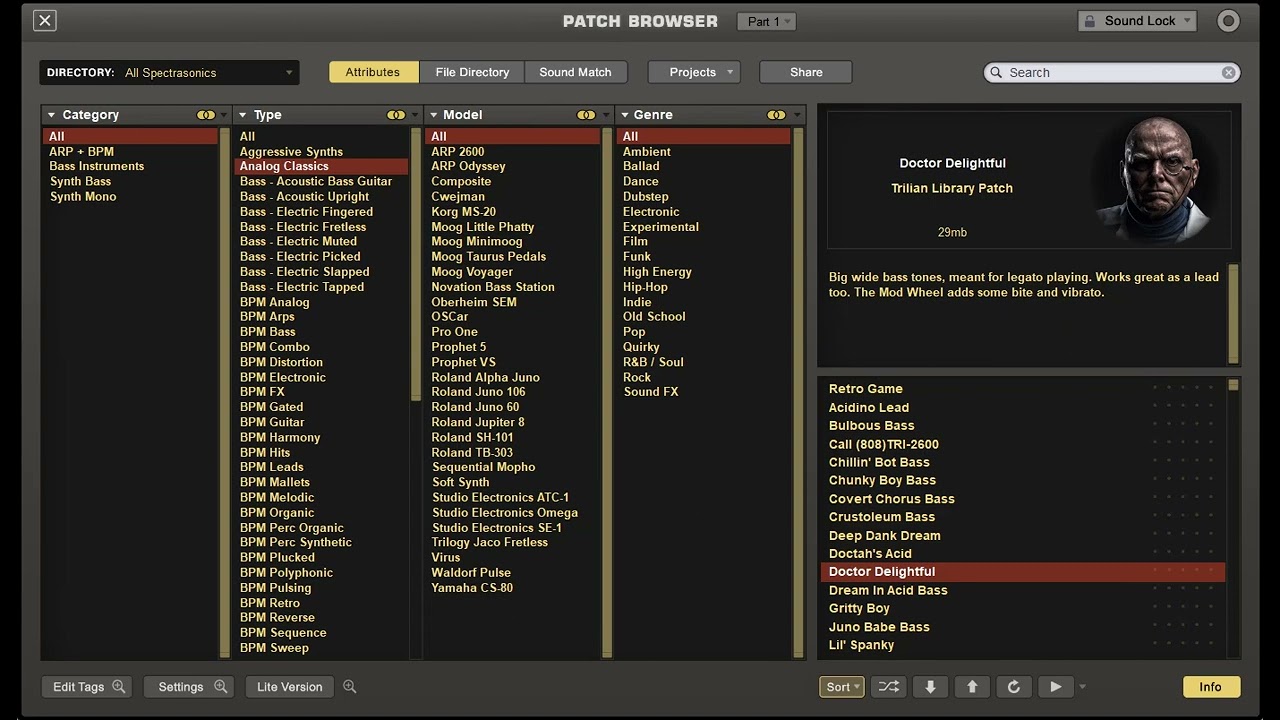
Task: Click the patch description scrollbar
Action: (x=1233, y=314)
